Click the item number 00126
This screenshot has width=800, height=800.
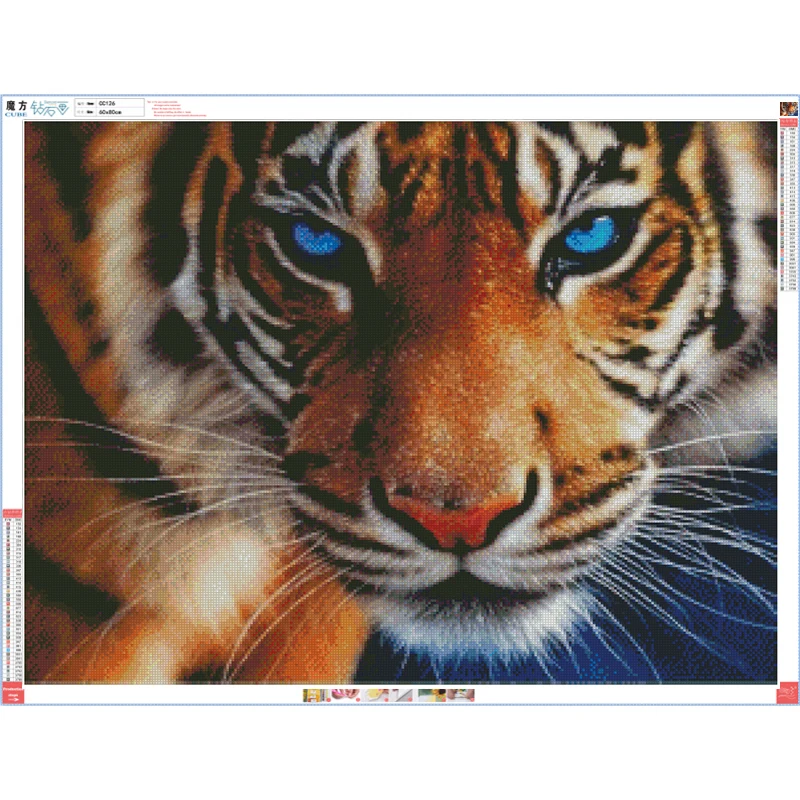point(107,103)
